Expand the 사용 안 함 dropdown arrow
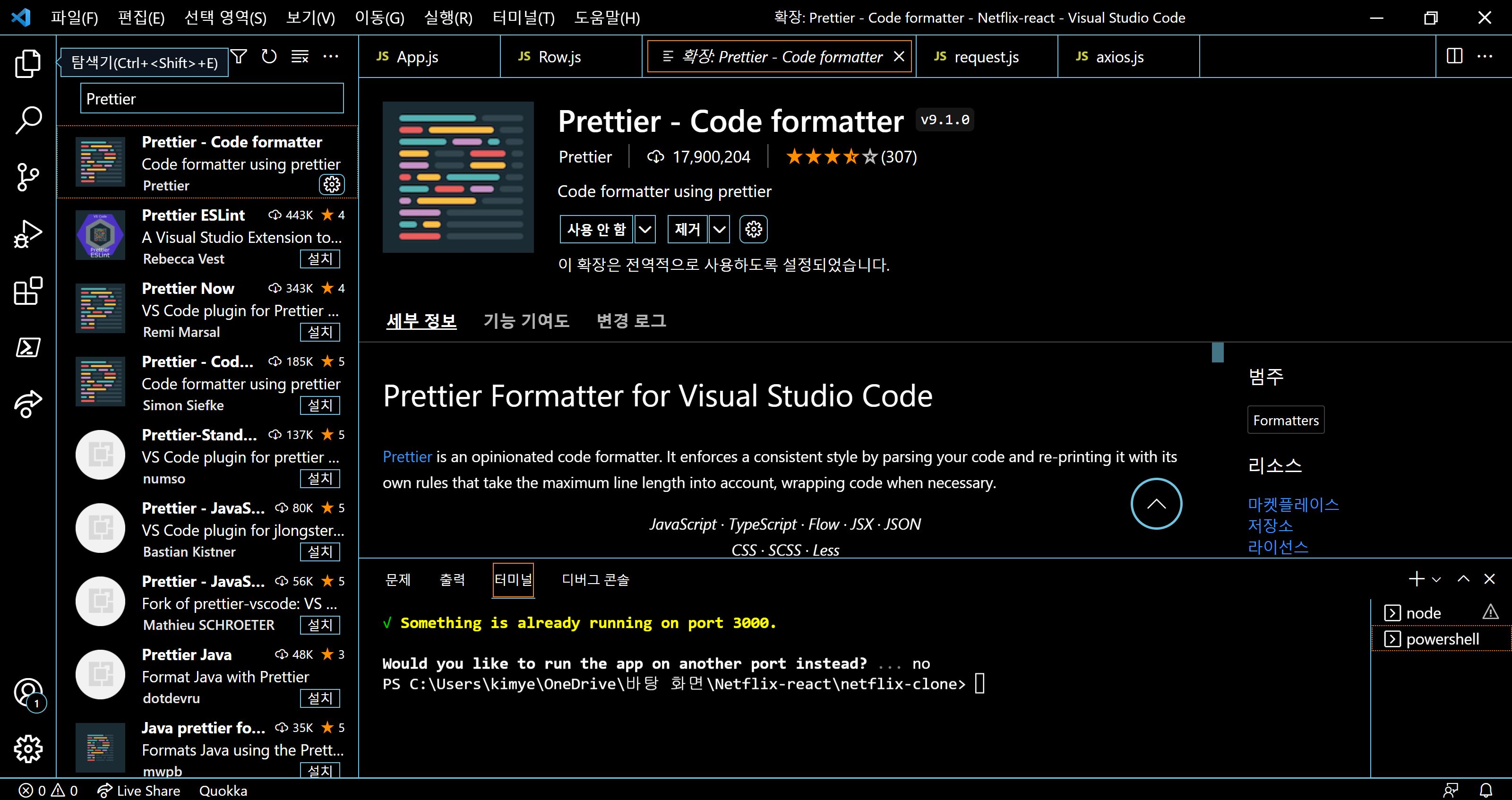The image size is (1512, 800). tap(644, 229)
